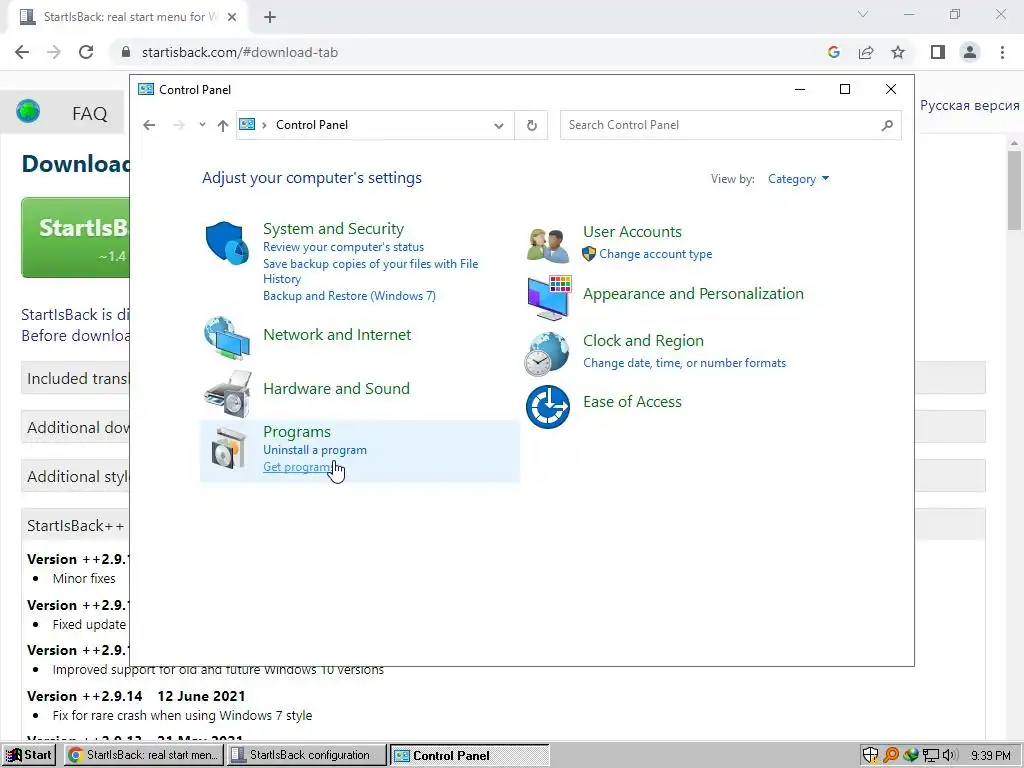Viewport: 1024px width, 768px height.
Task: Open User Accounts category
Action: click(x=632, y=232)
